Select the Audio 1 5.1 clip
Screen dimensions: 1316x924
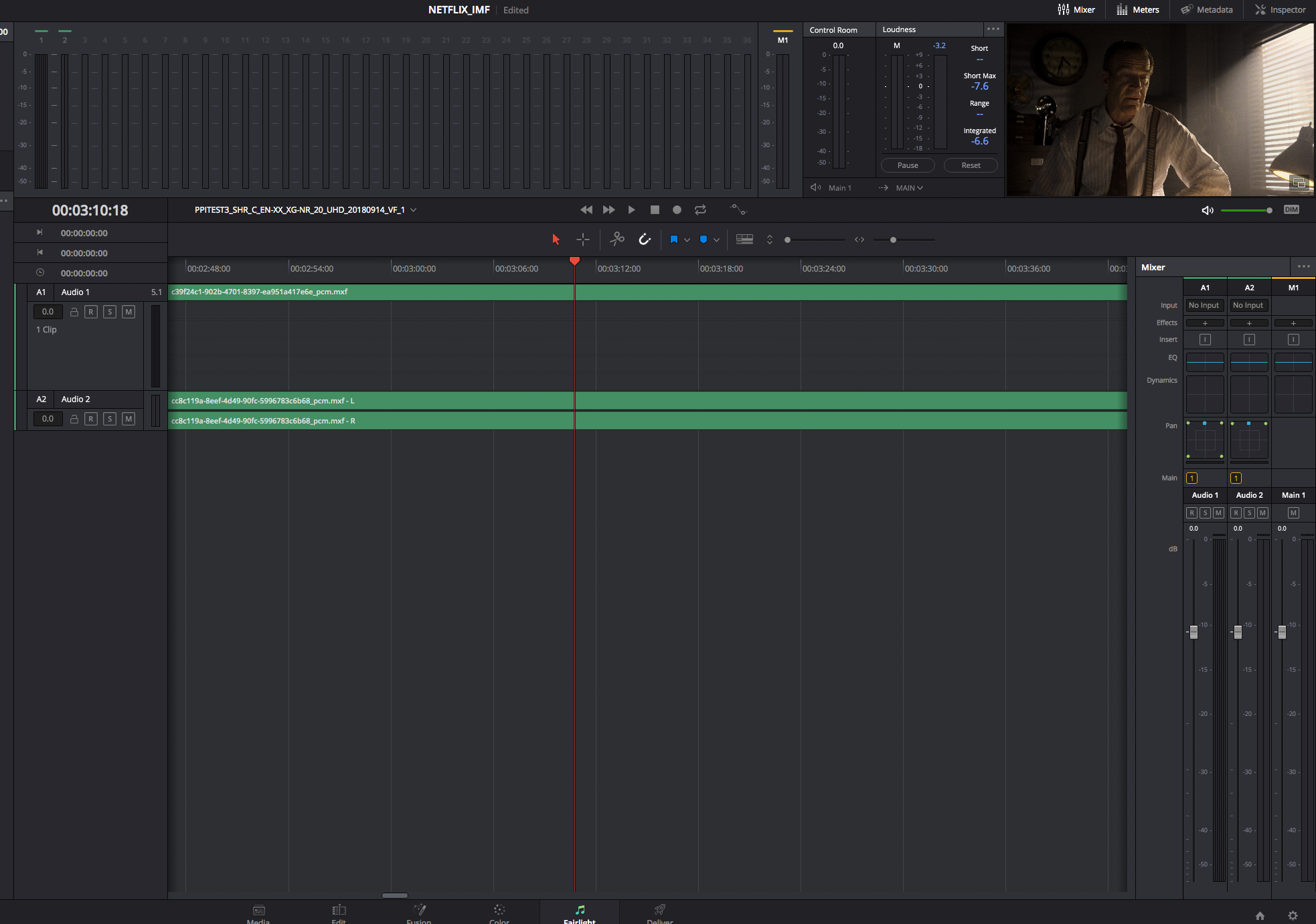(647, 292)
